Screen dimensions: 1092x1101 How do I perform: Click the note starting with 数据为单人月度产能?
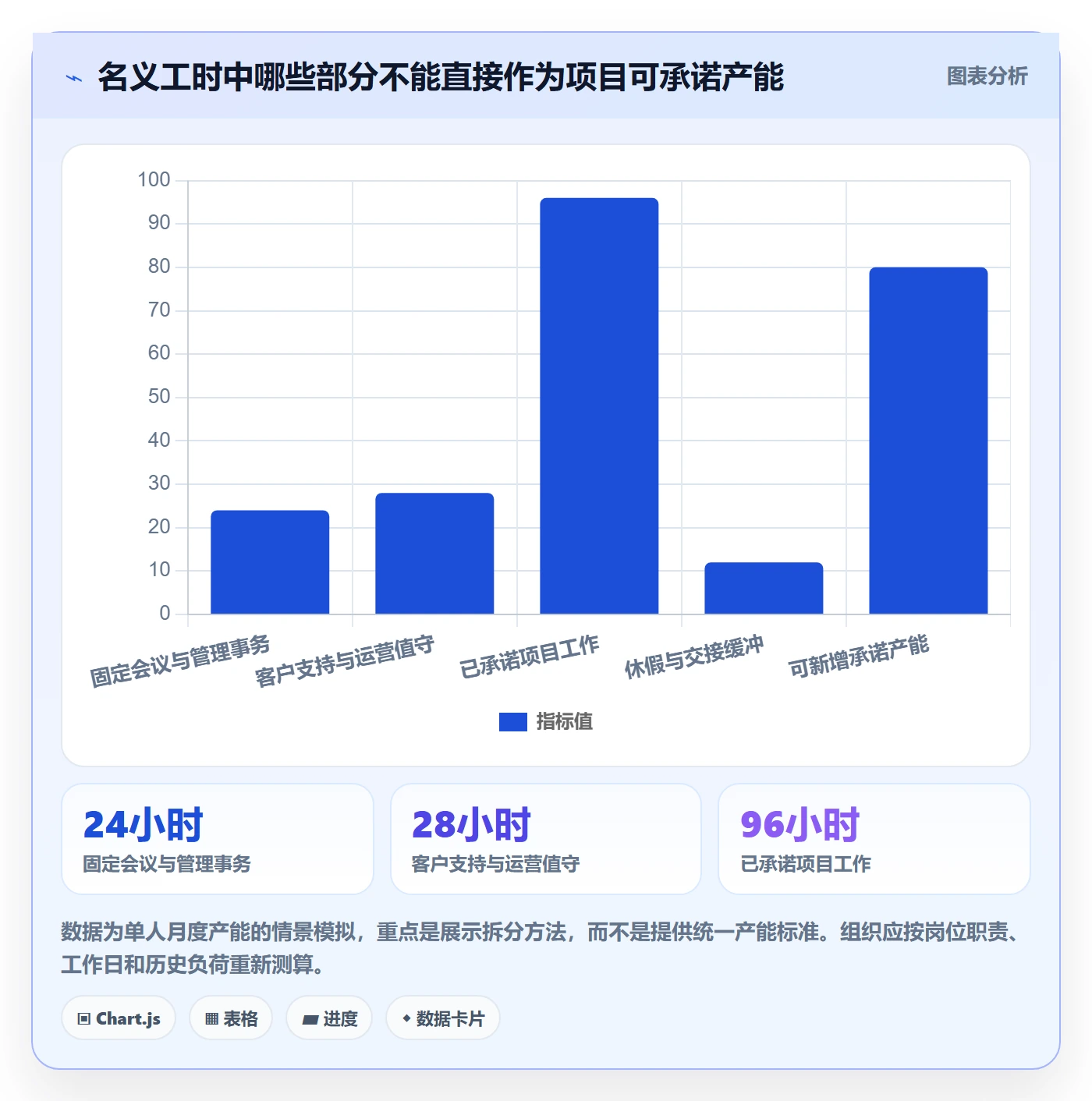(x=542, y=948)
